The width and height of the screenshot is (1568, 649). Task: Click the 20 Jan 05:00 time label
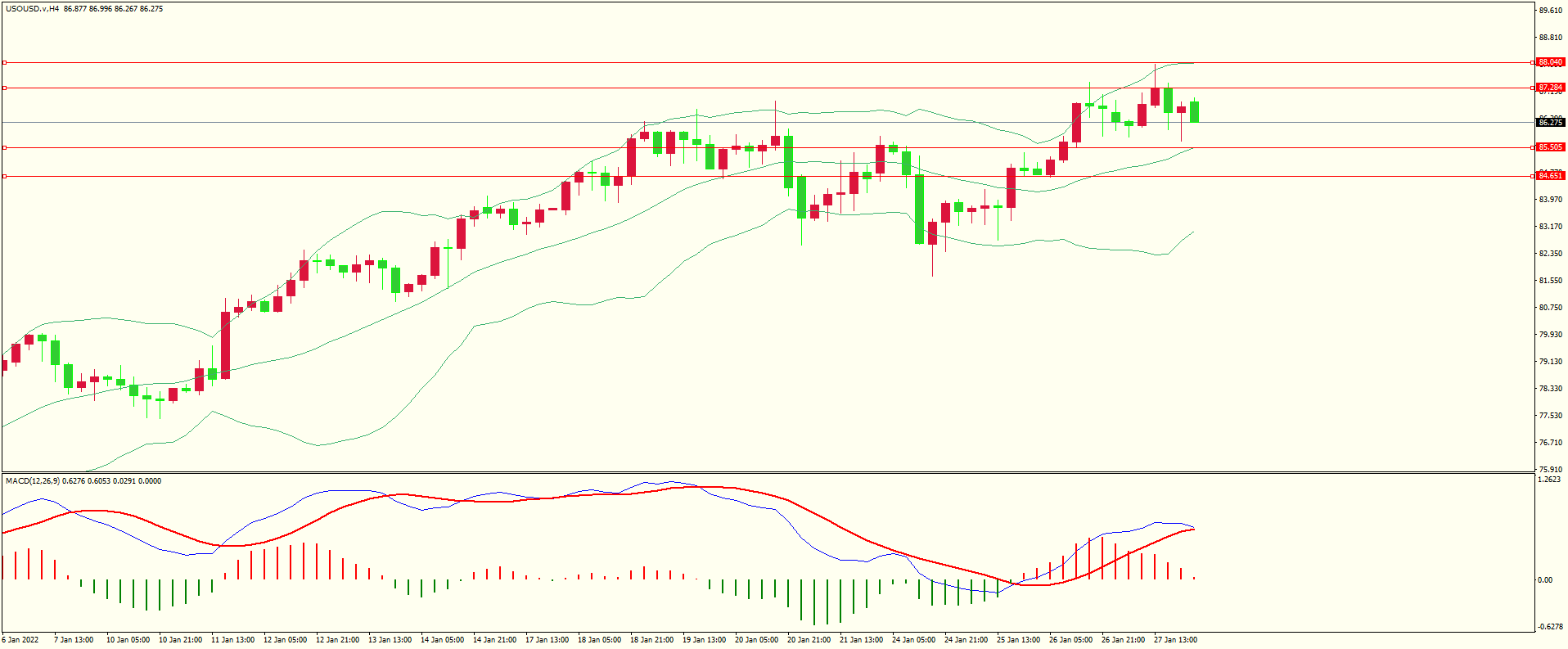pos(756,640)
